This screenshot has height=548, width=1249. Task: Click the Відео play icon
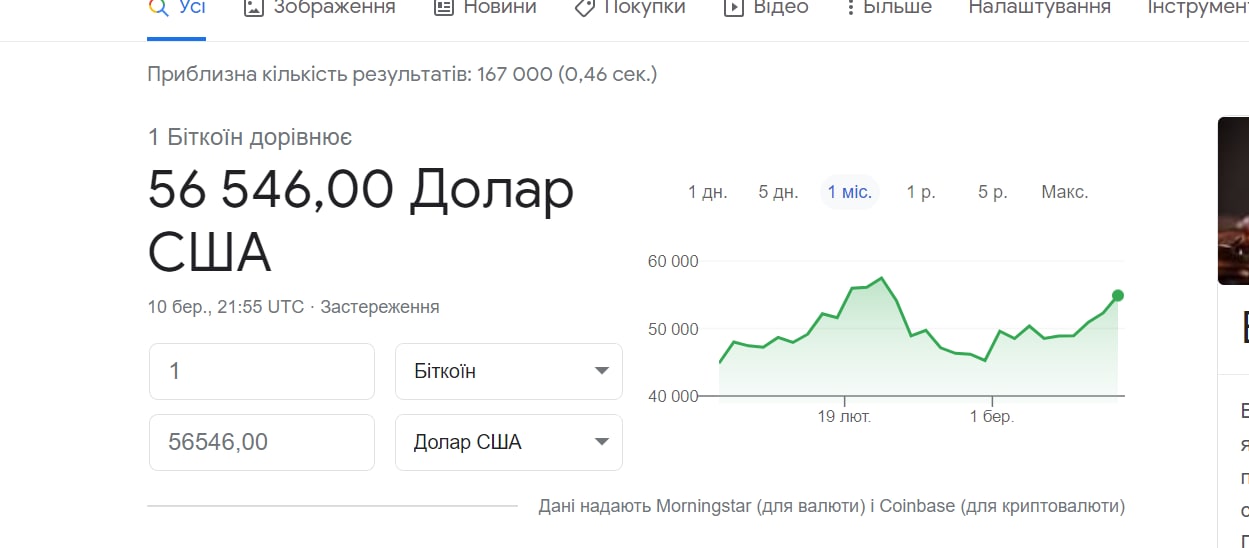tap(734, 7)
